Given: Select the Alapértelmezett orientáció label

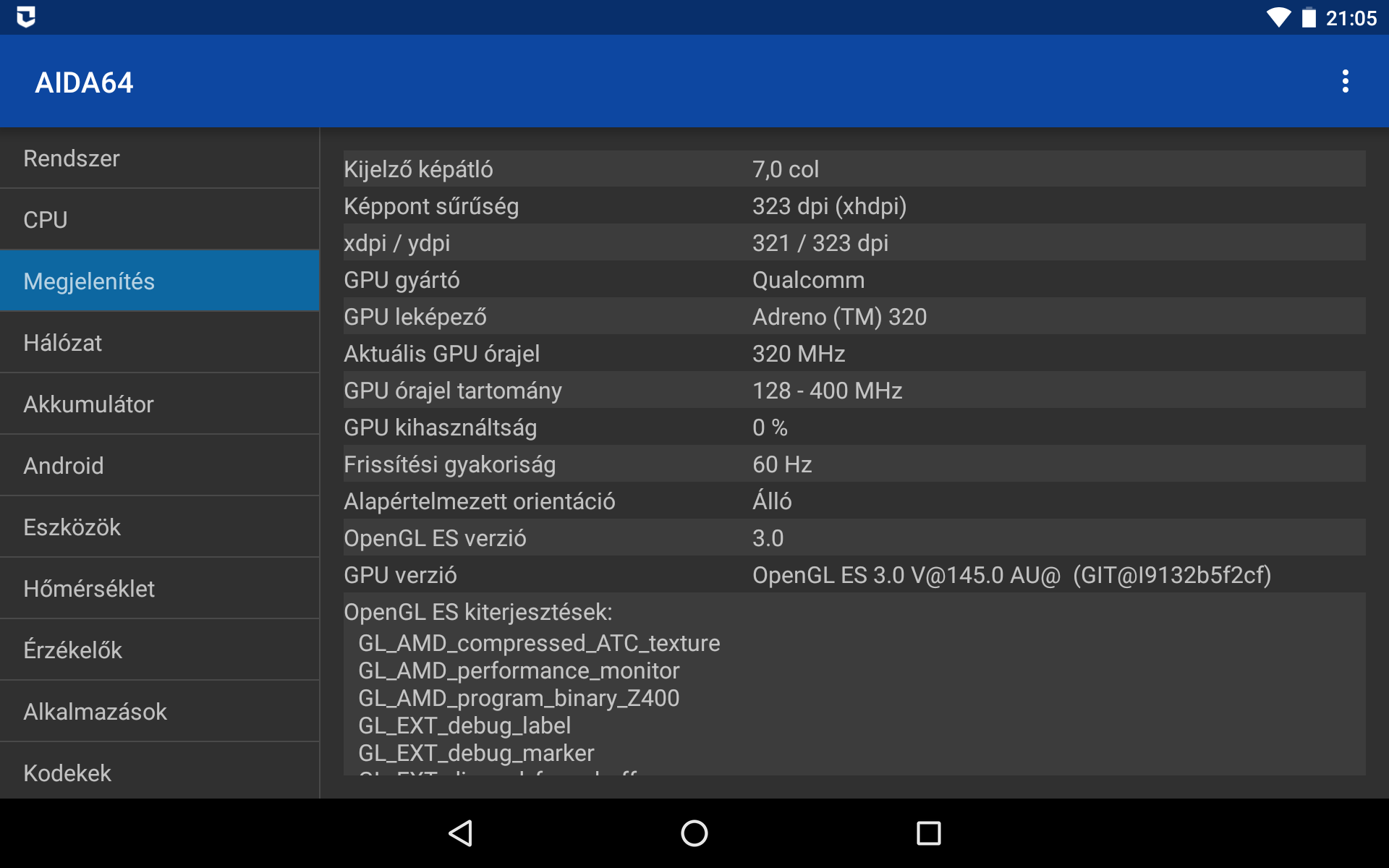Looking at the screenshot, I should [479, 501].
